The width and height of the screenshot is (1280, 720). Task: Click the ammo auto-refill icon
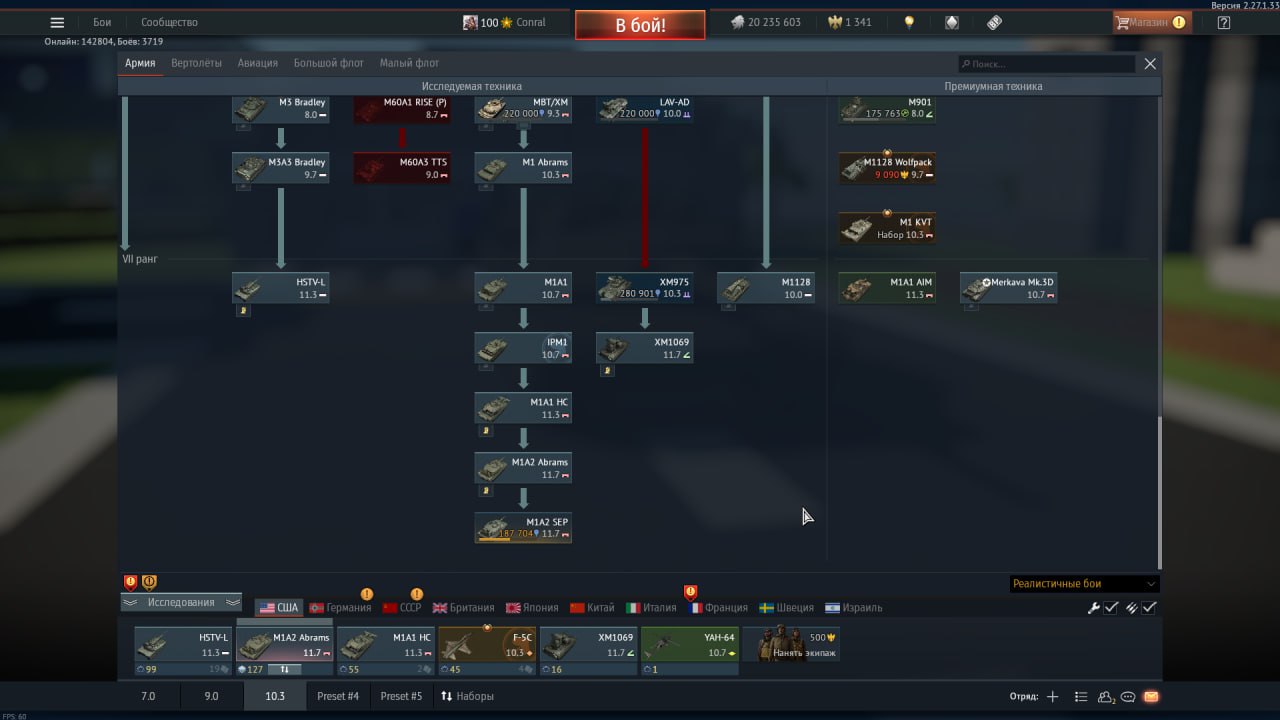[x=1132, y=608]
